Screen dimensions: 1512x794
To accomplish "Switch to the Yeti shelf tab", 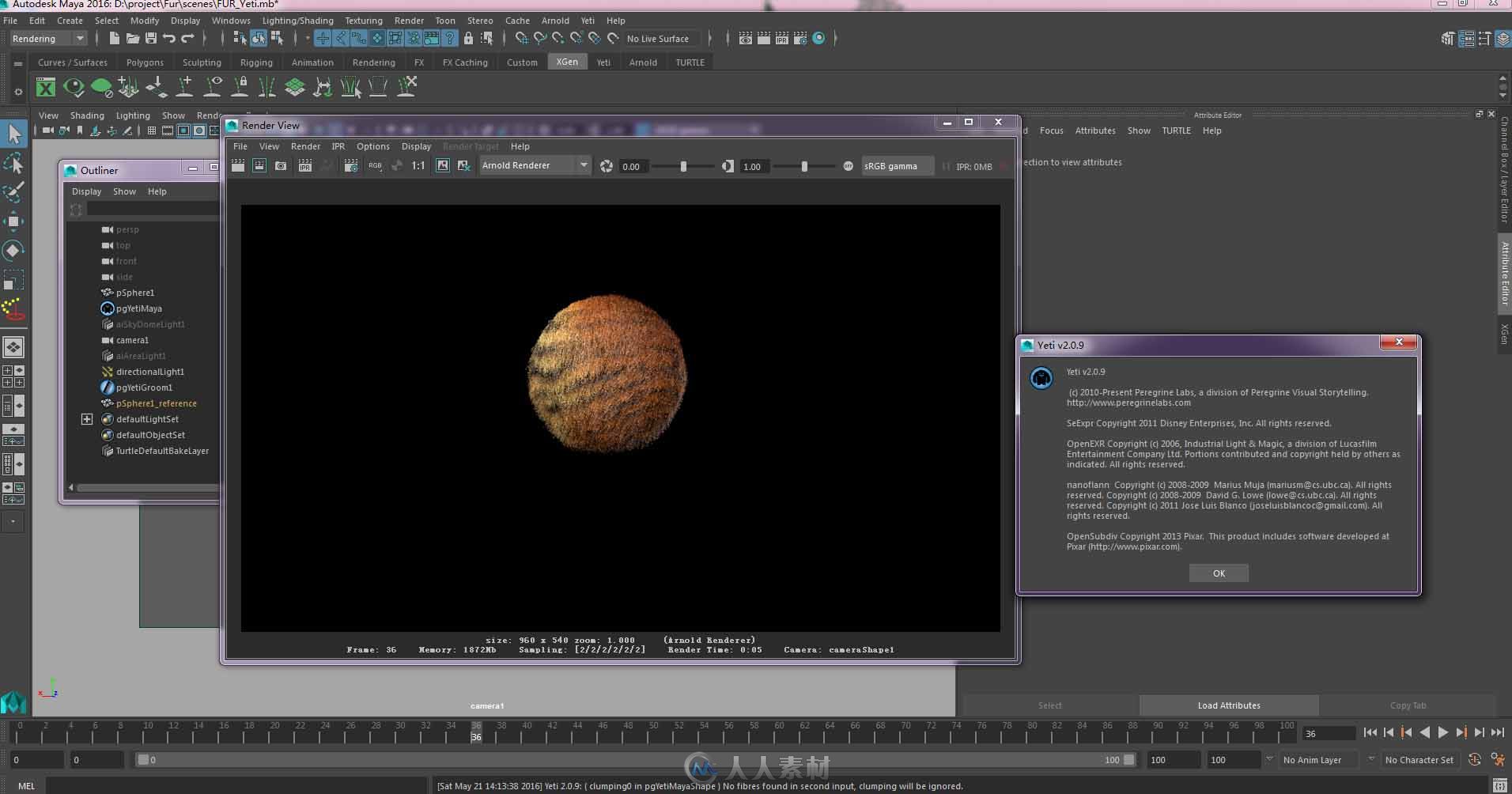I will coord(603,62).
